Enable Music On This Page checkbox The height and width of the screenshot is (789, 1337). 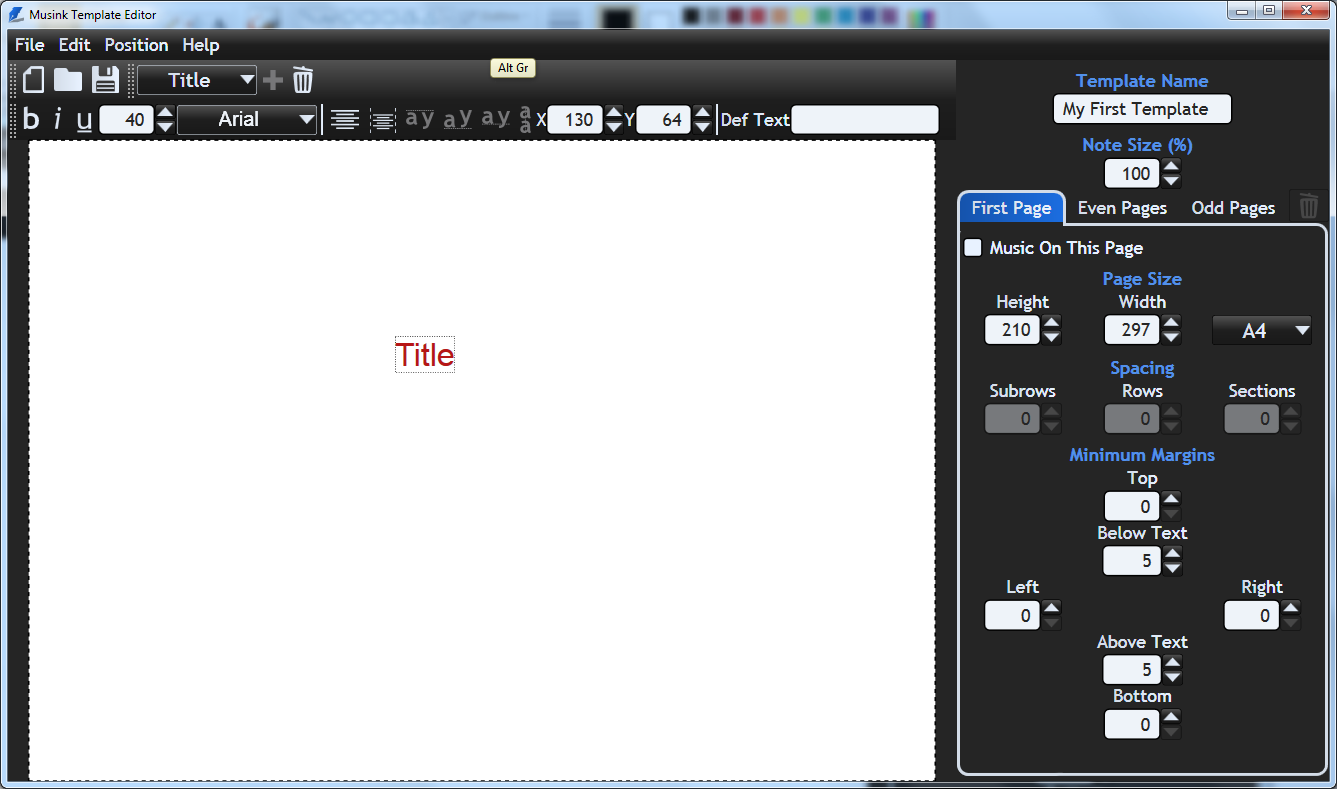pos(973,247)
